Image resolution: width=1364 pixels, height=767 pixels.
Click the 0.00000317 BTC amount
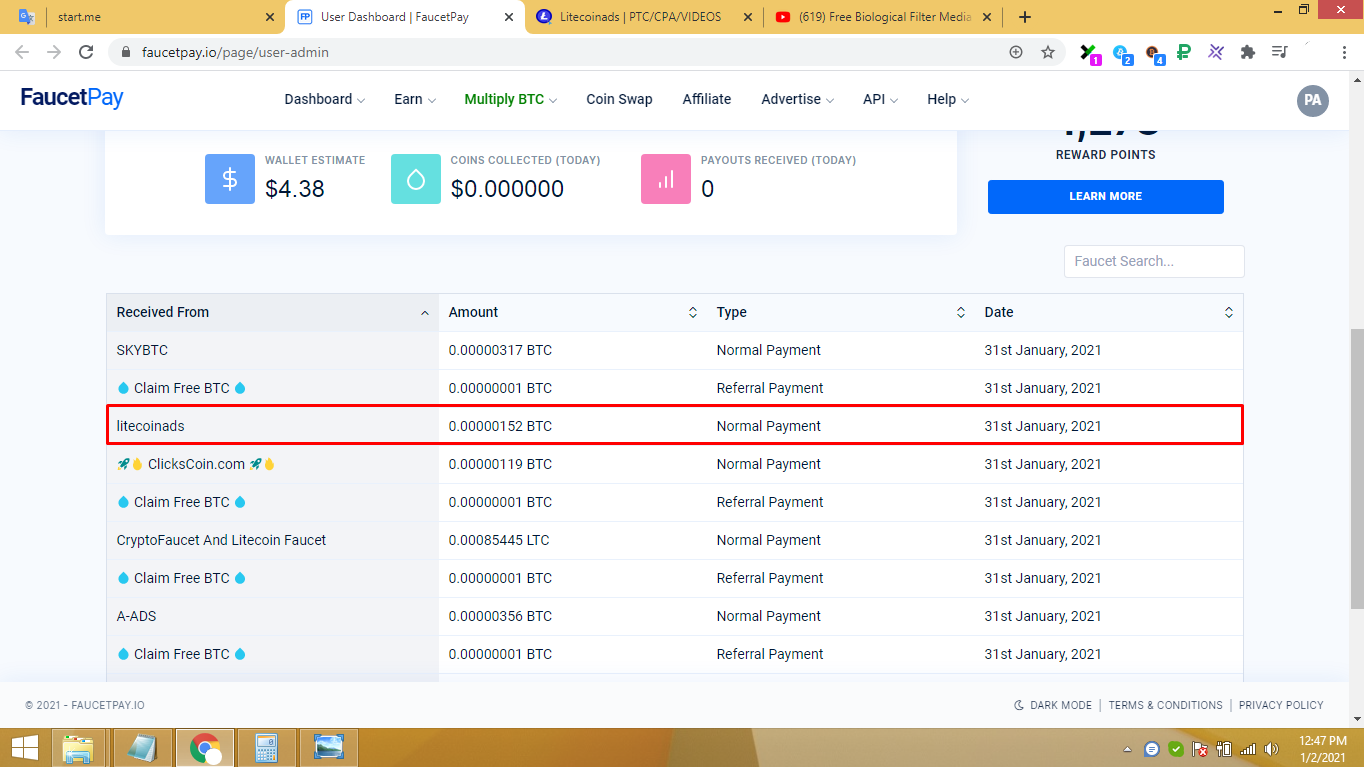[500, 350]
